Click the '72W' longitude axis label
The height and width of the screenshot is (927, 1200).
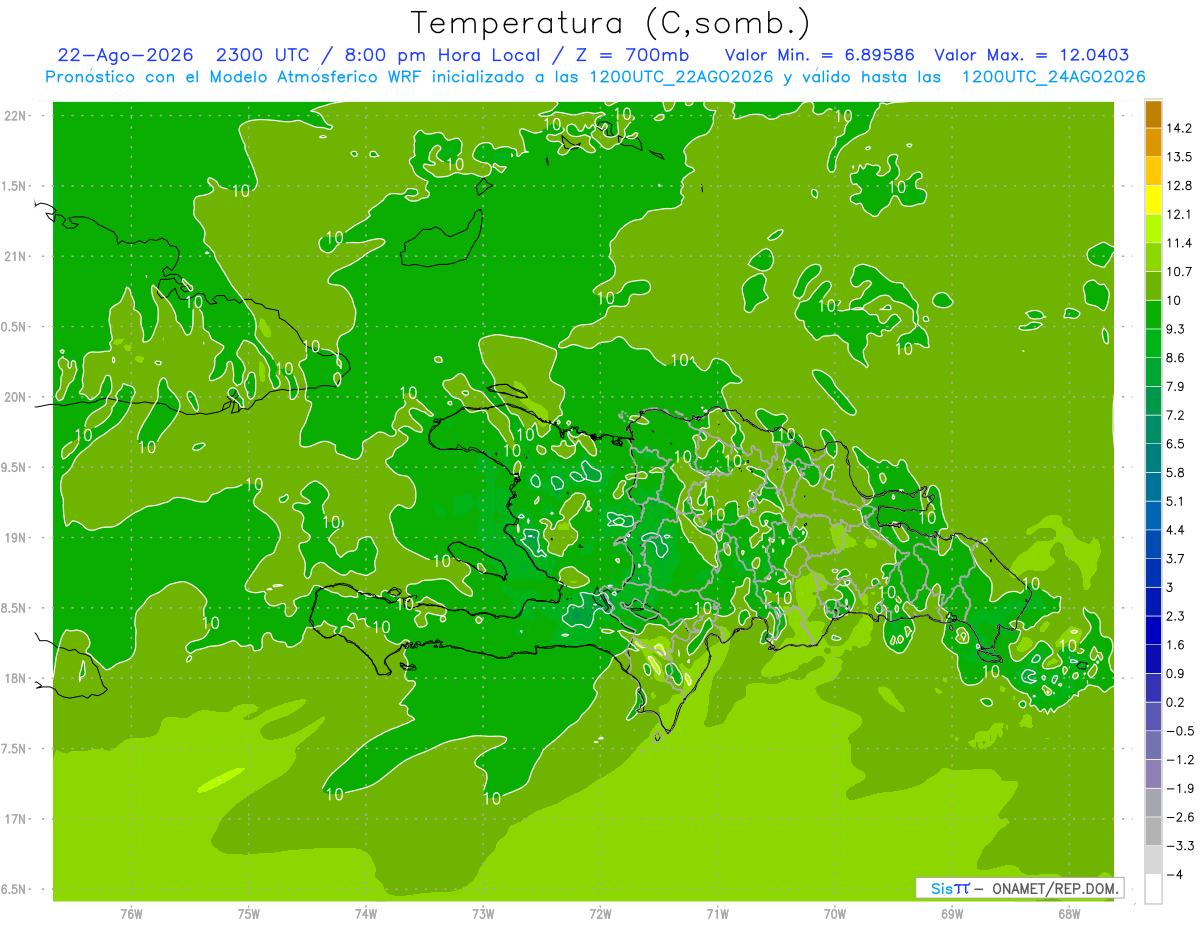coord(600,913)
